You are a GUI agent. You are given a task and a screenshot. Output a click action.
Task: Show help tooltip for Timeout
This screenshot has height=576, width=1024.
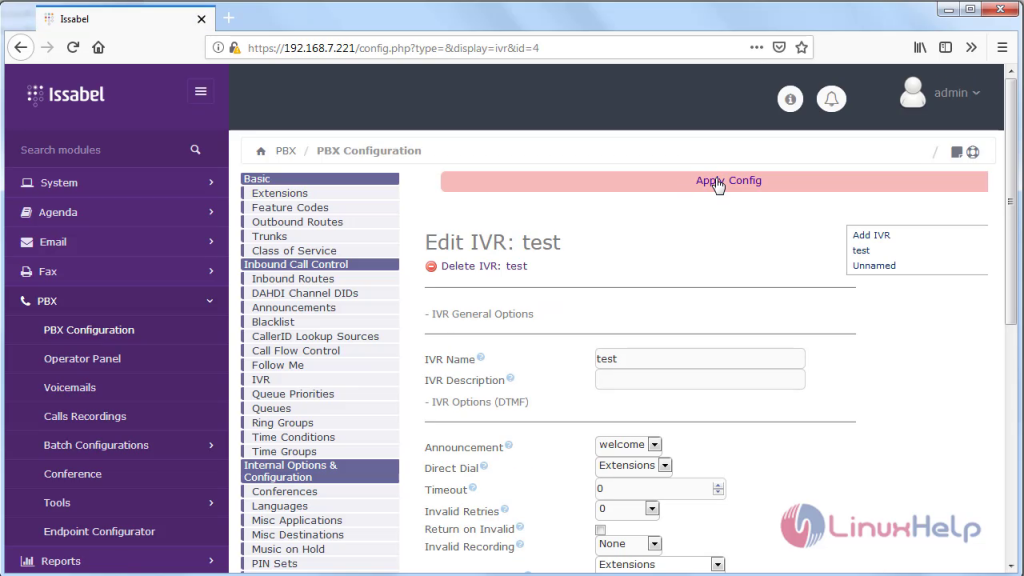point(473,487)
